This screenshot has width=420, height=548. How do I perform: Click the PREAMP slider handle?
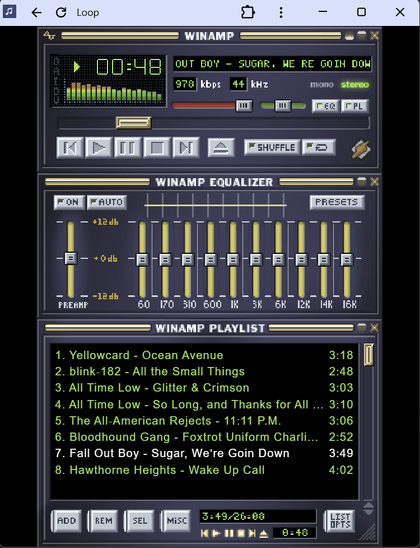tap(71, 259)
